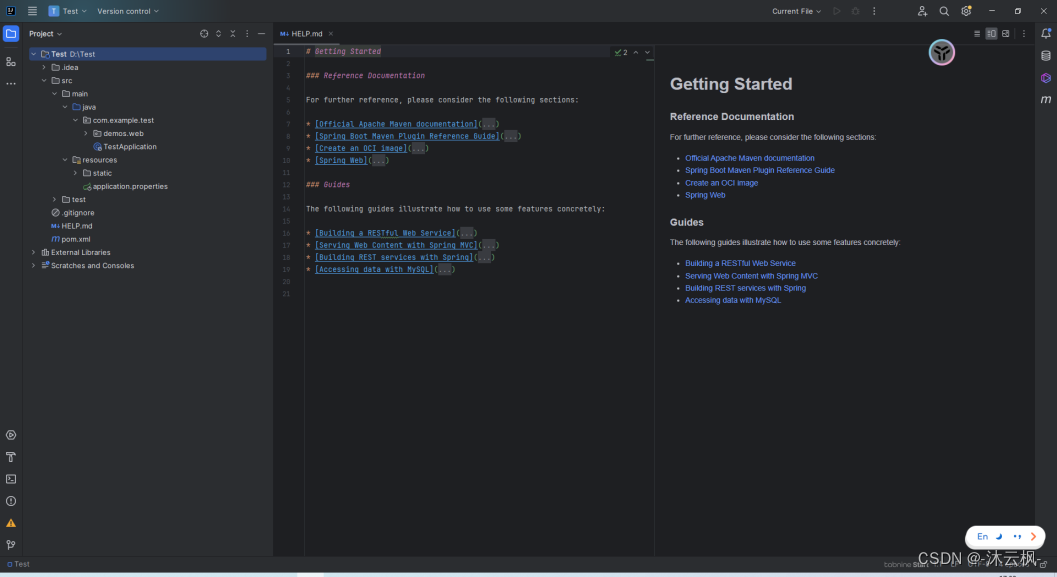Open IDE settings gear icon
Viewport: 1057px width, 577px height.
tap(966, 11)
